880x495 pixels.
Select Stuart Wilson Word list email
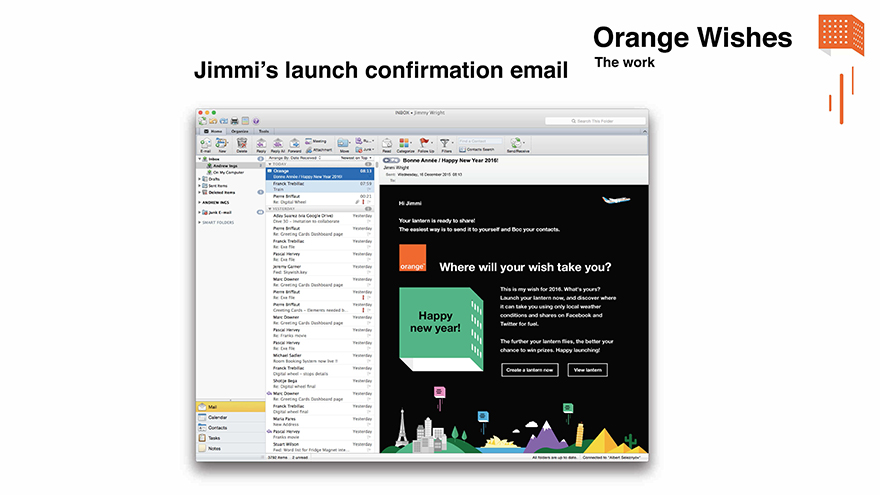coord(320,447)
